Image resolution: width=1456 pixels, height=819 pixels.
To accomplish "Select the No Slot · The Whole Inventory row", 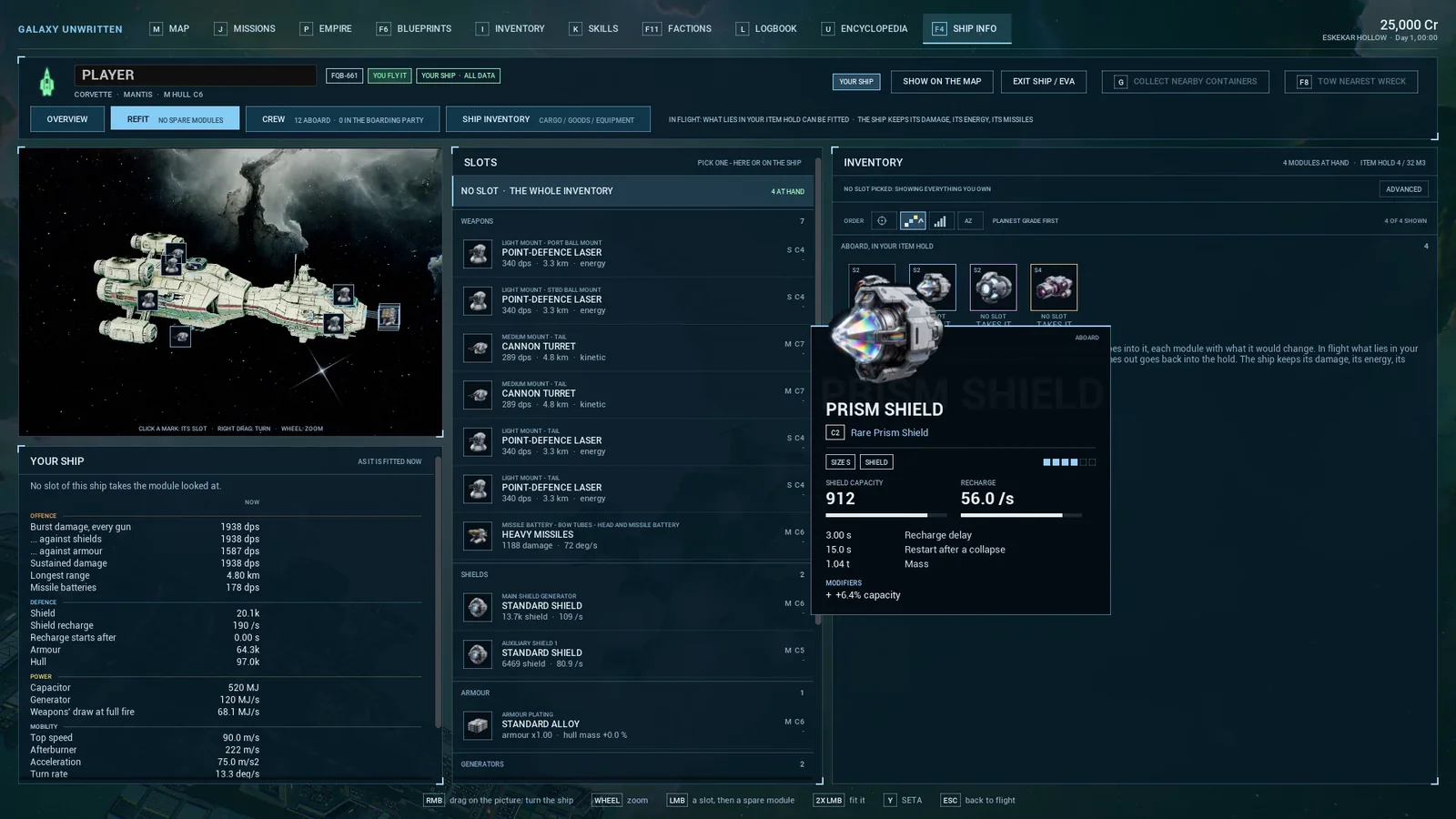I will (x=632, y=191).
